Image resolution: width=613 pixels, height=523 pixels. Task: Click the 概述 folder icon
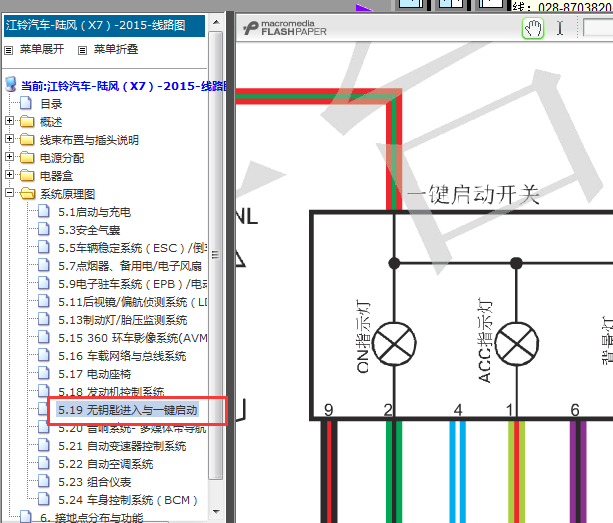[27, 122]
